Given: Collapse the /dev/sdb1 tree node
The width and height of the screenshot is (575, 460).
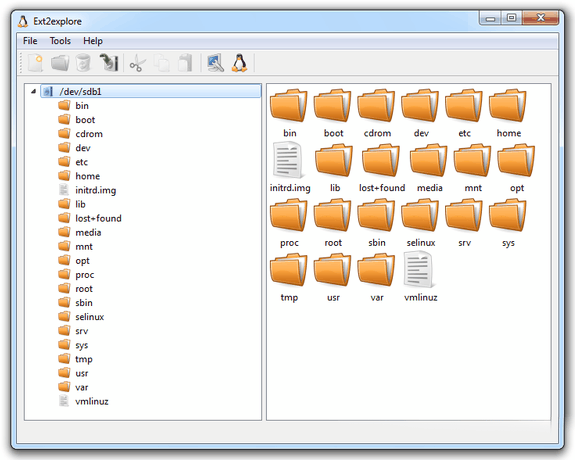Looking at the screenshot, I should click(x=33, y=91).
